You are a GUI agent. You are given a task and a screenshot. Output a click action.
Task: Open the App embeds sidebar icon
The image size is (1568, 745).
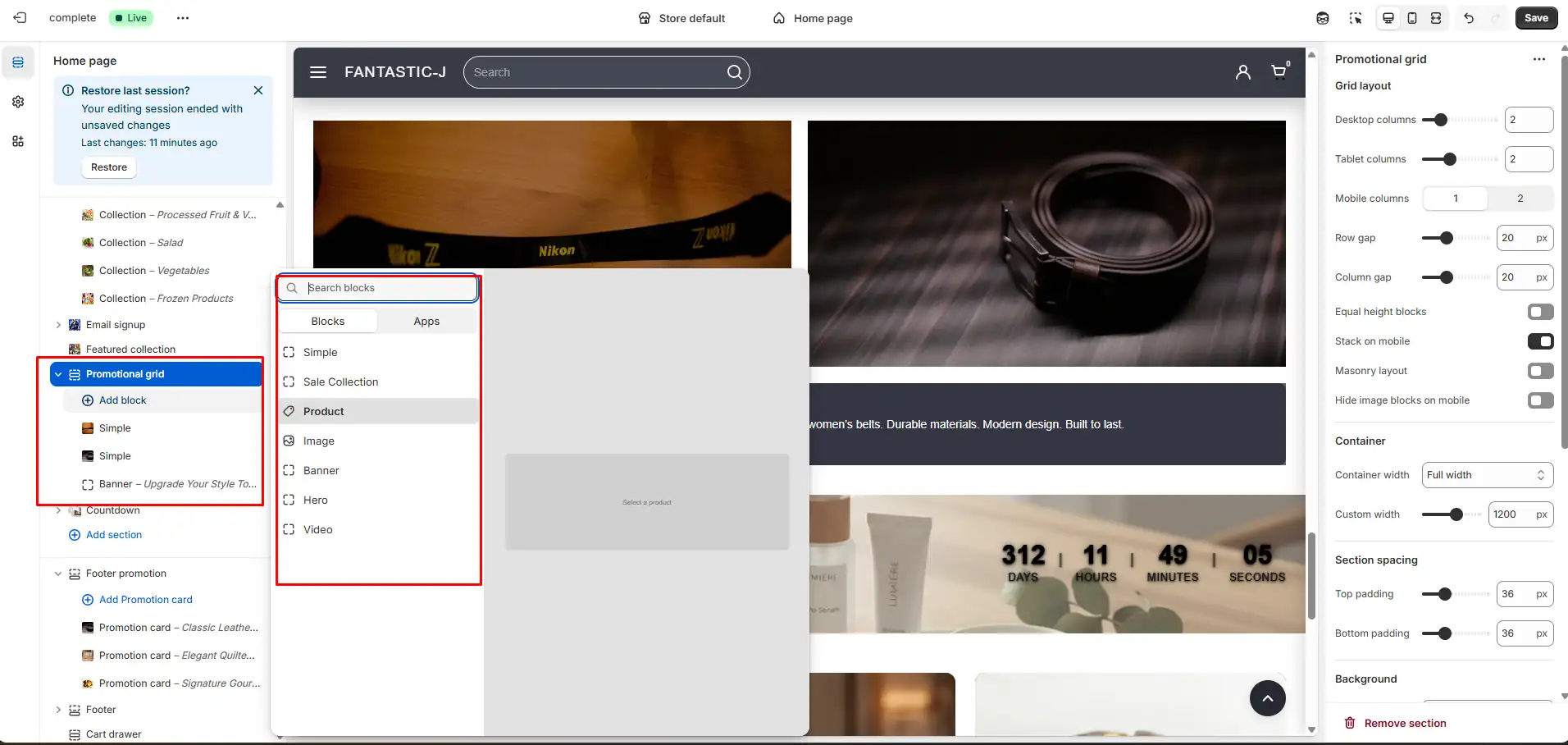18,140
